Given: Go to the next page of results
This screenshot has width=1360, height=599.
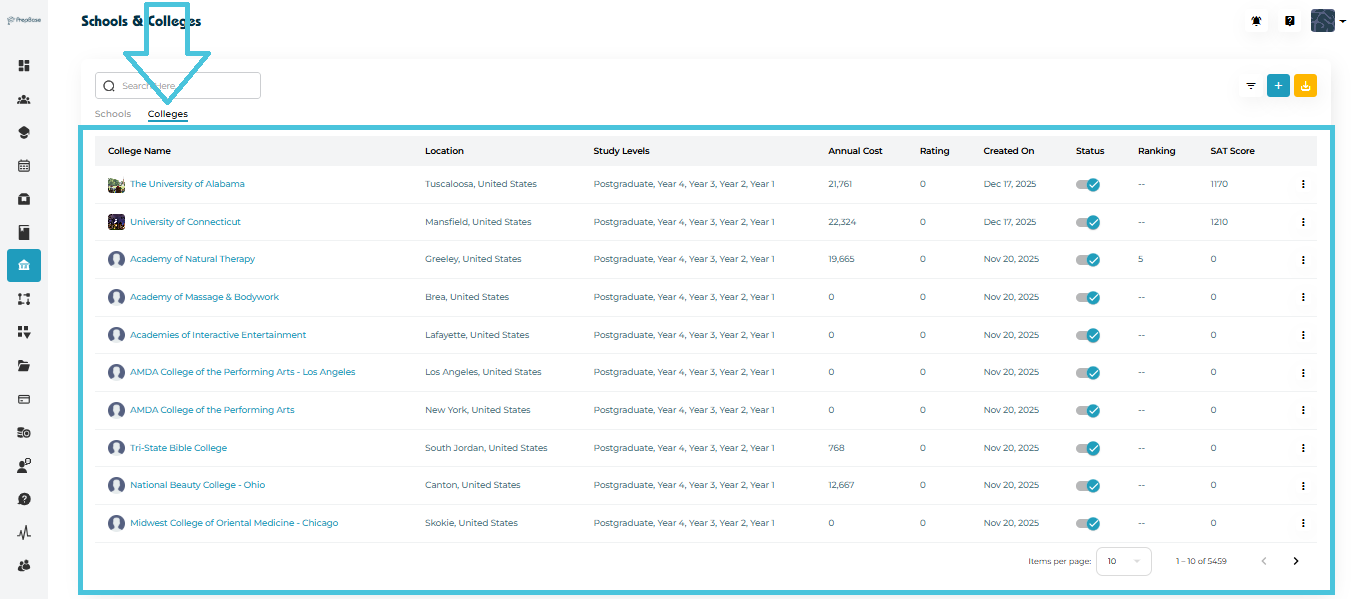Looking at the screenshot, I should 1296,561.
